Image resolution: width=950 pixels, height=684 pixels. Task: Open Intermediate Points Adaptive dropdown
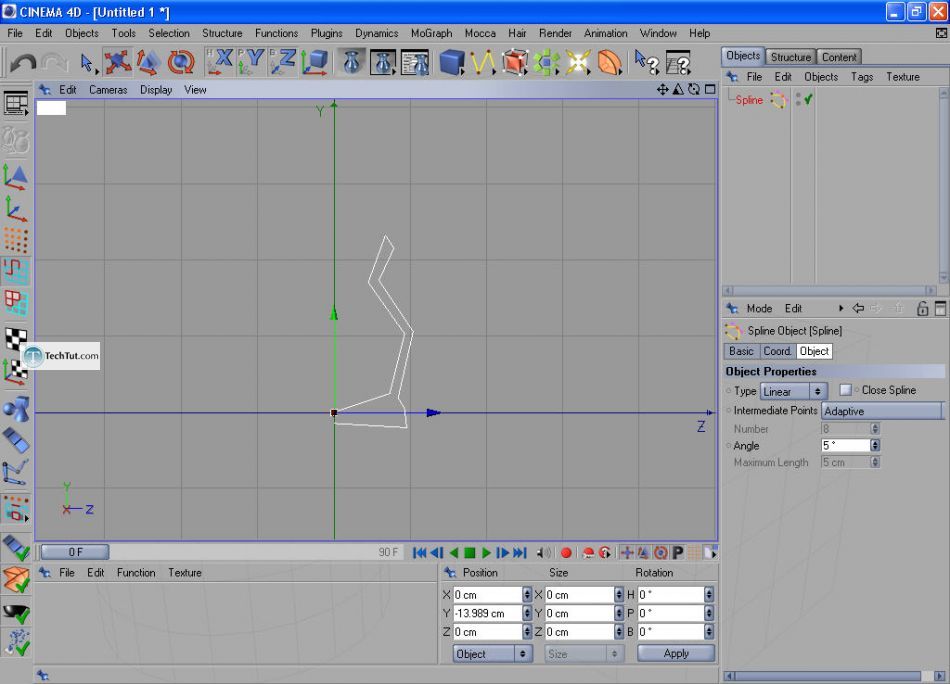[882, 411]
